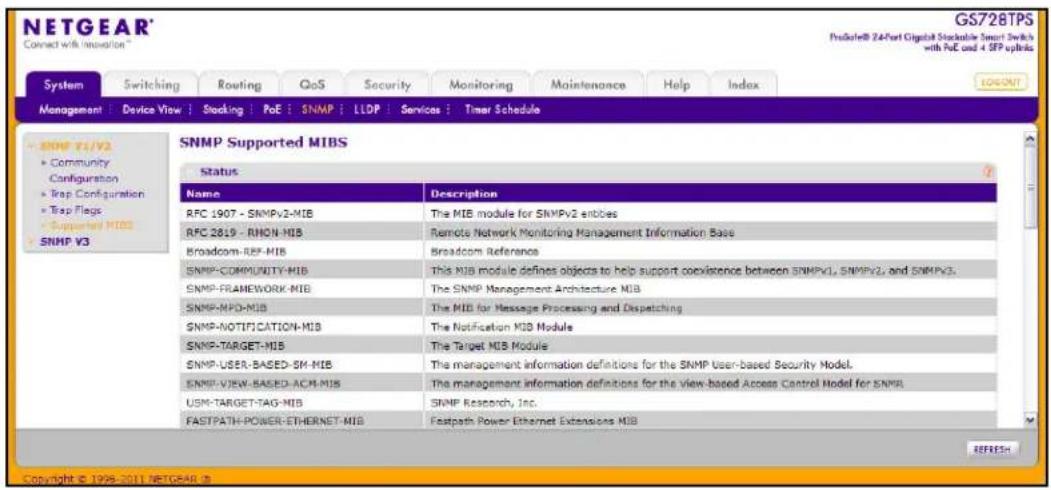This screenshot has width=1051, height=490.
Task: Open the Monitoring tab
Action: pos(481,85)
